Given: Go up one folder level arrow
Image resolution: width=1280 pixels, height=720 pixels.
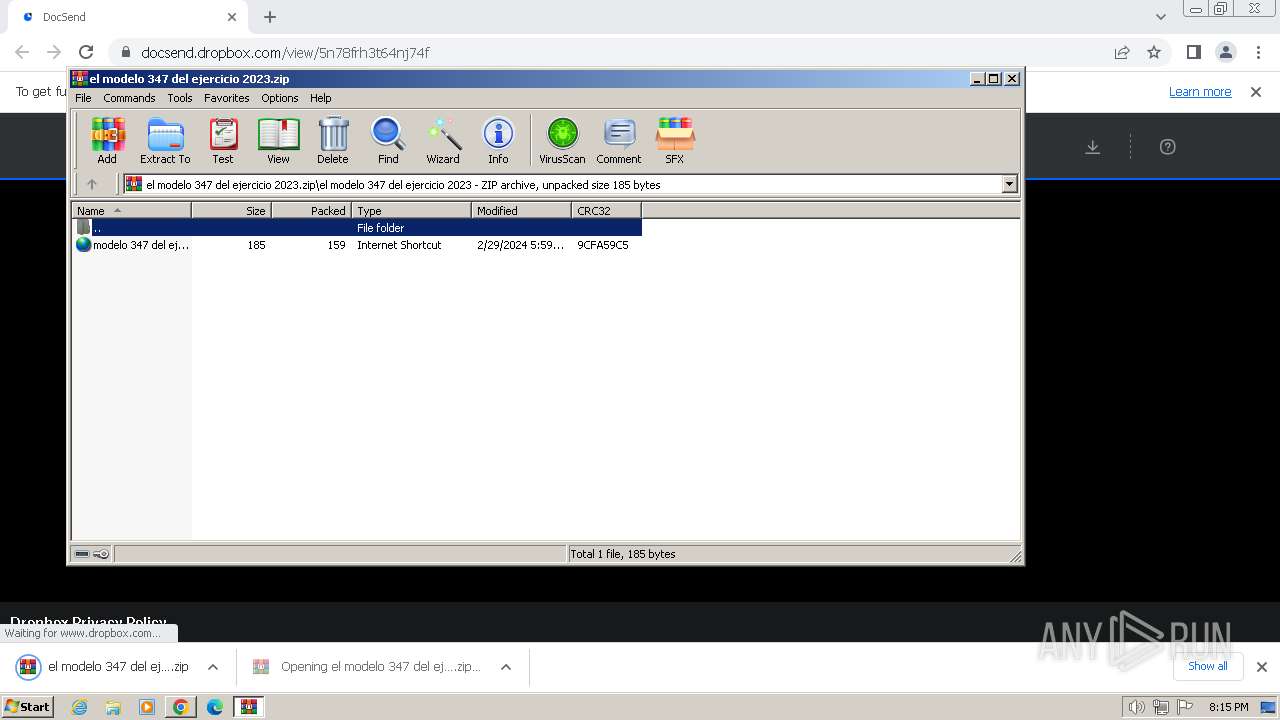Looking at the screenshot, I should pos(92,184).
